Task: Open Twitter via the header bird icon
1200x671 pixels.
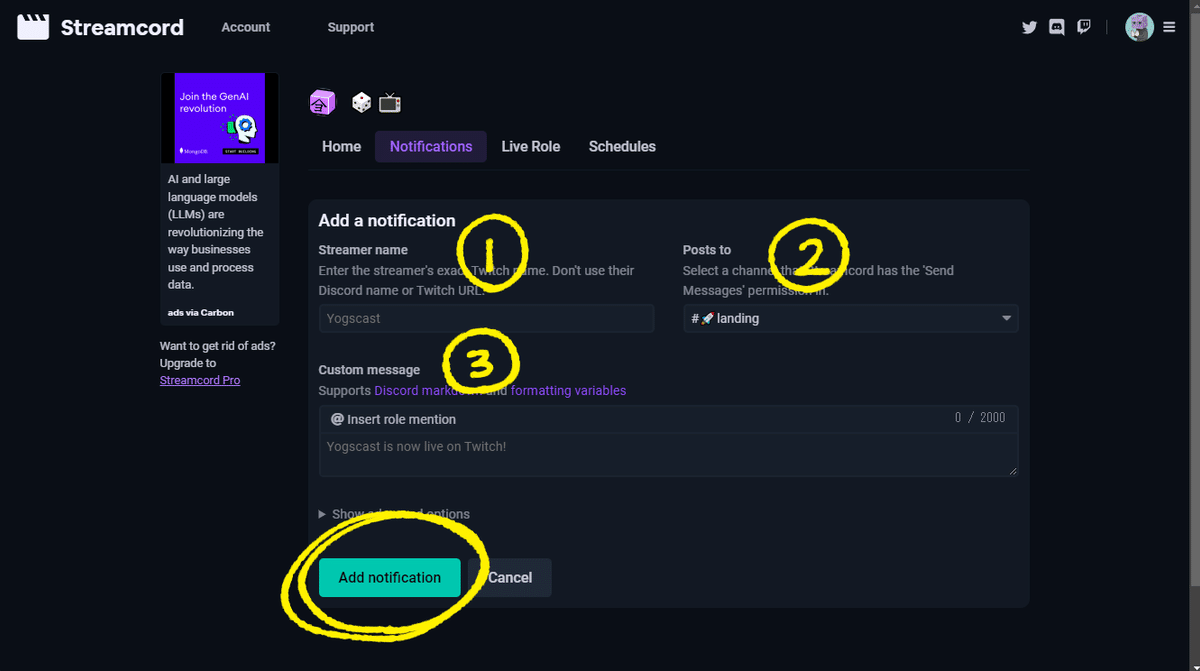Action: click(1029, 27)
